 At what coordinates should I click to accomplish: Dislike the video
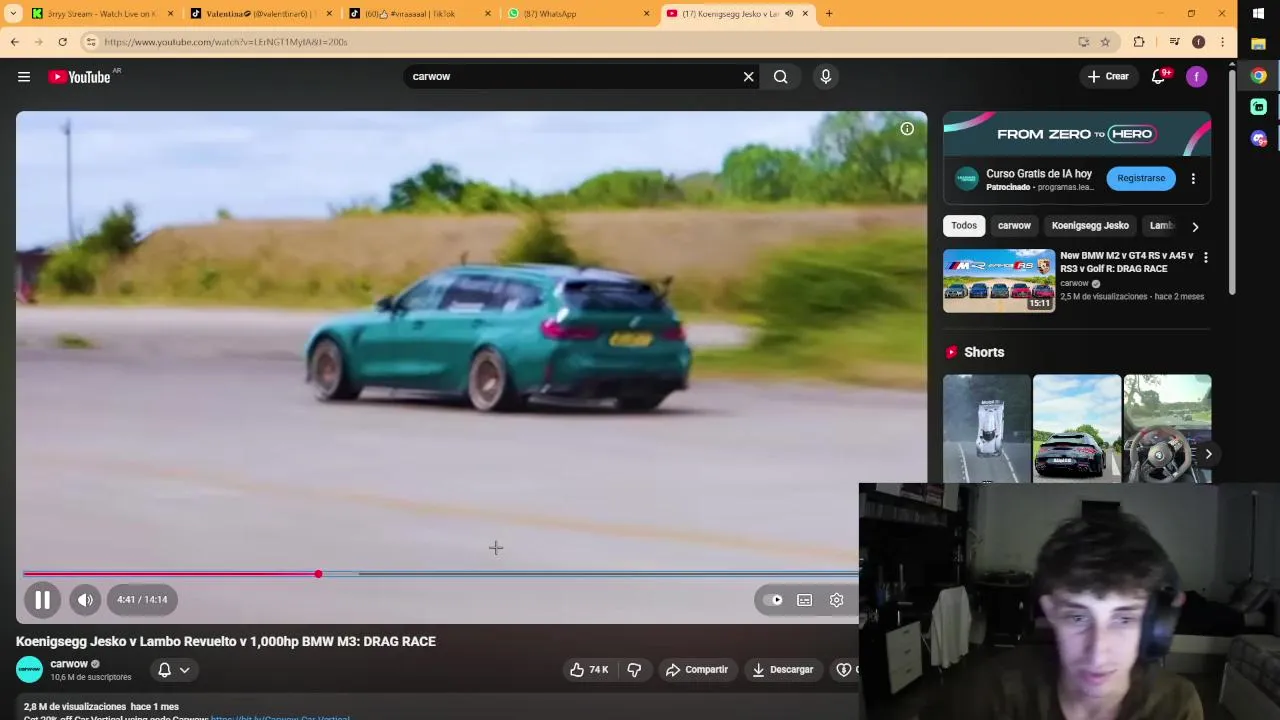coord(634,670)
